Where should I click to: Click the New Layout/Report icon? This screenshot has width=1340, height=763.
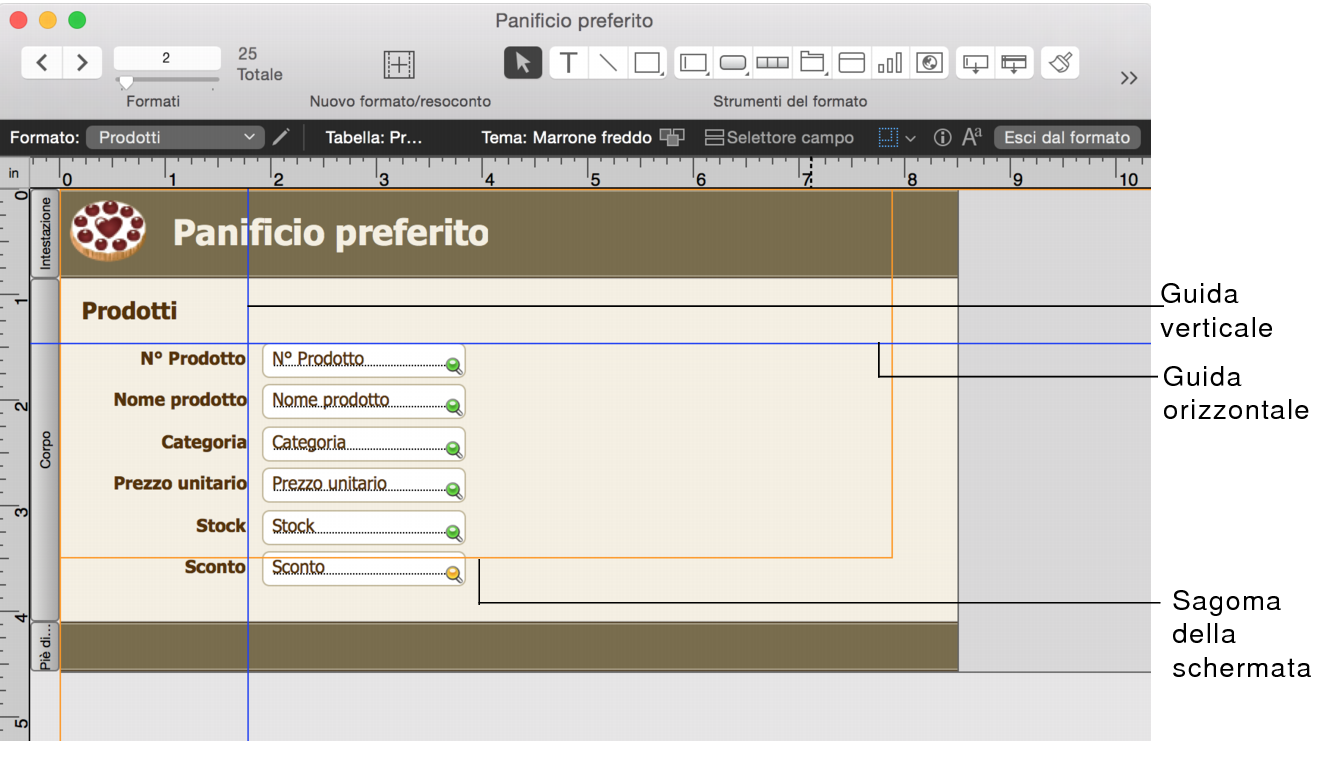pyautogui.click(x=399, y=64)
